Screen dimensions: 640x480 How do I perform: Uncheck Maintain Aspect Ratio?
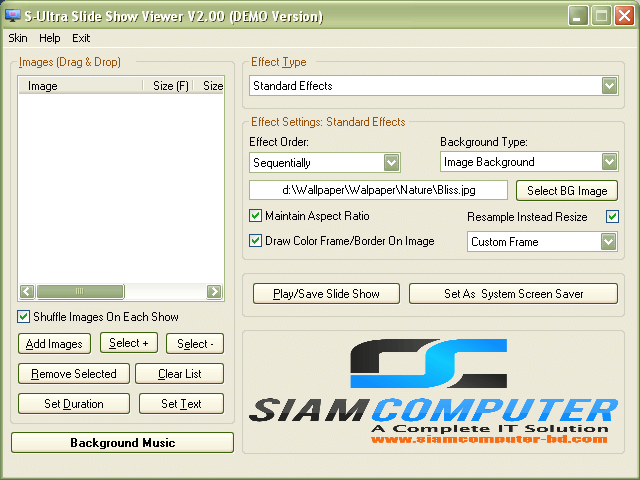pyautogui.click(x=255, y=216)
